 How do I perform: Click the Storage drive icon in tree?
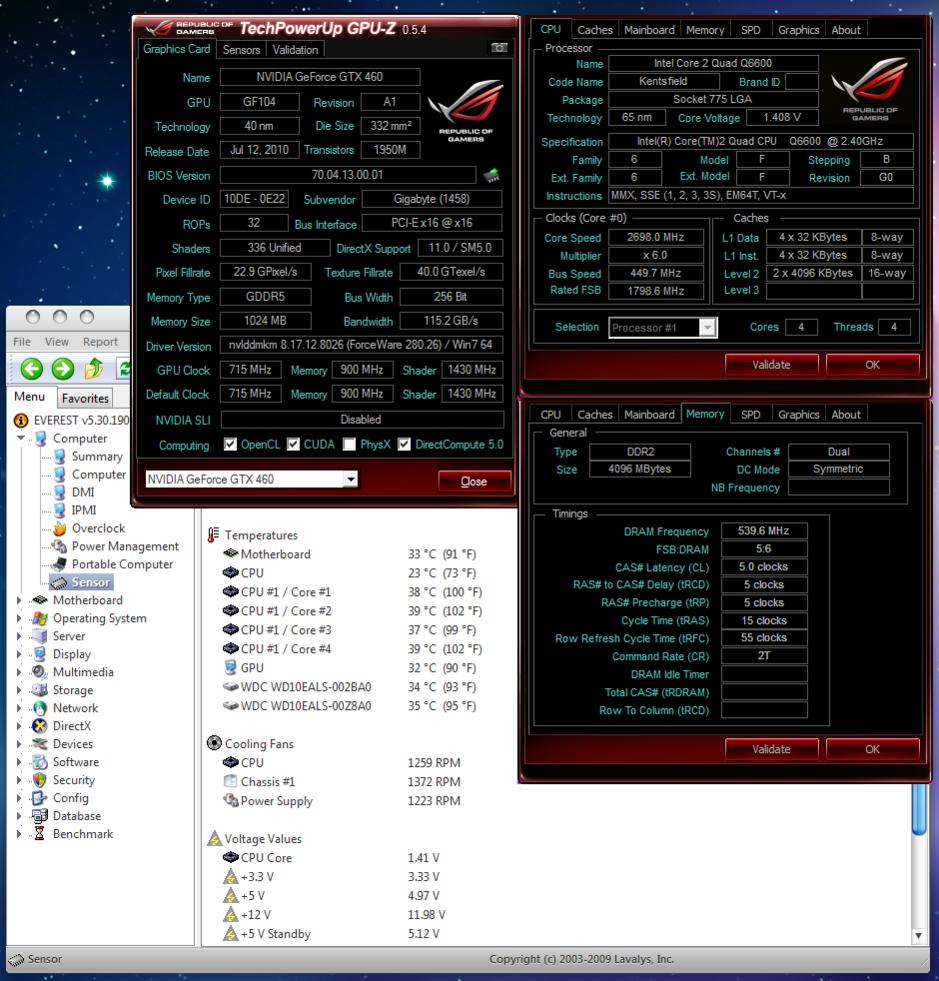pos(40,690)
